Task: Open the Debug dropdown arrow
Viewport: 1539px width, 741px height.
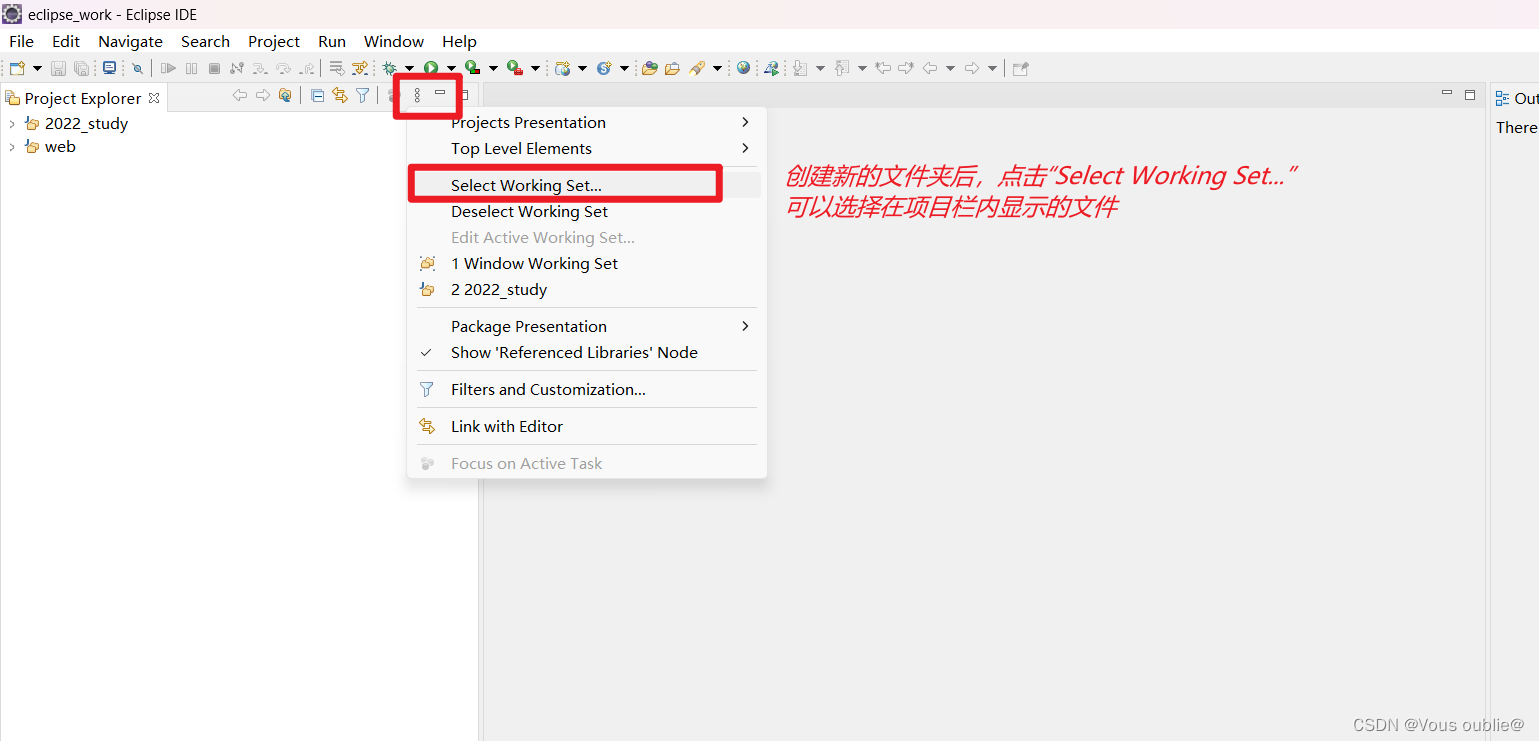Action: (x=409, y=68)
